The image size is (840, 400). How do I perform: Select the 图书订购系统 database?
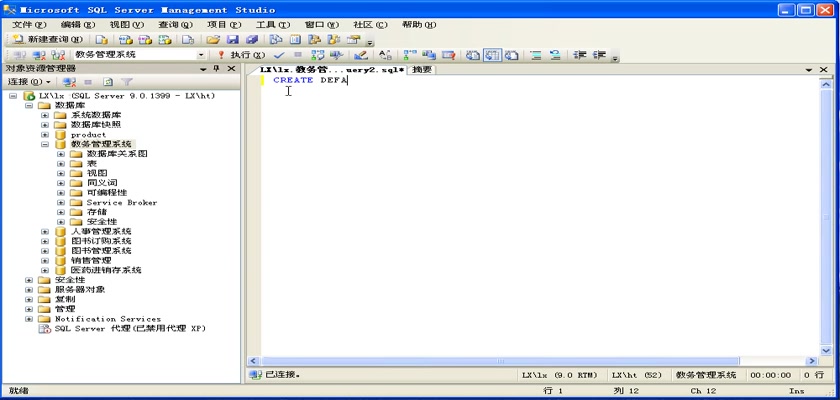(101, 241)
